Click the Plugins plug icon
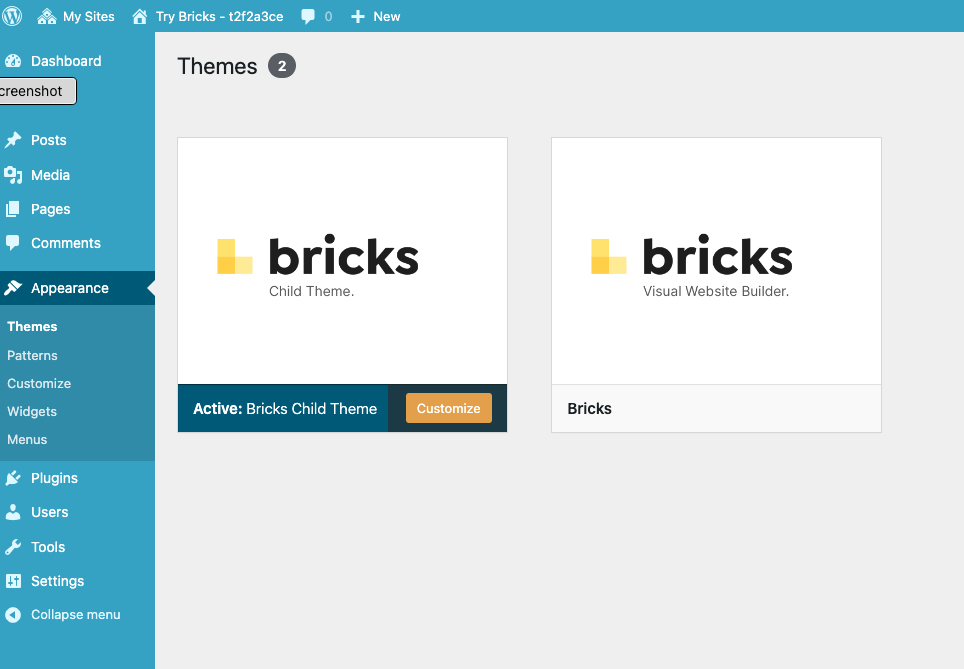The width and height of the screenshot is (964, 669). [x=13, y=478]
